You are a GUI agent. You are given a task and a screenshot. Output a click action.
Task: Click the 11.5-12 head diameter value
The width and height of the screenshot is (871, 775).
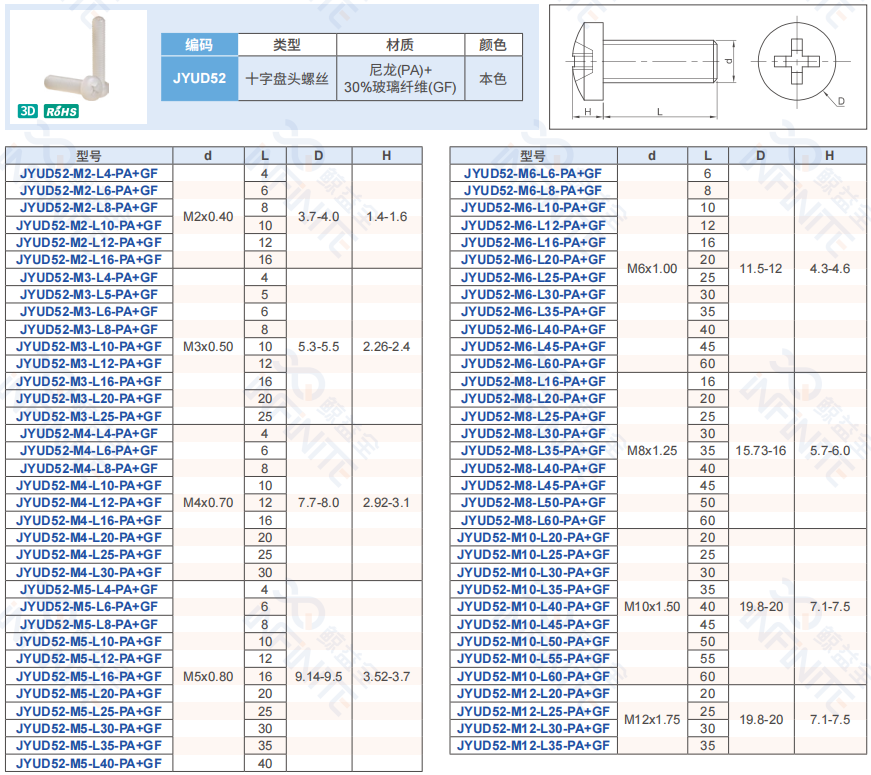click(x=760, y=269)
